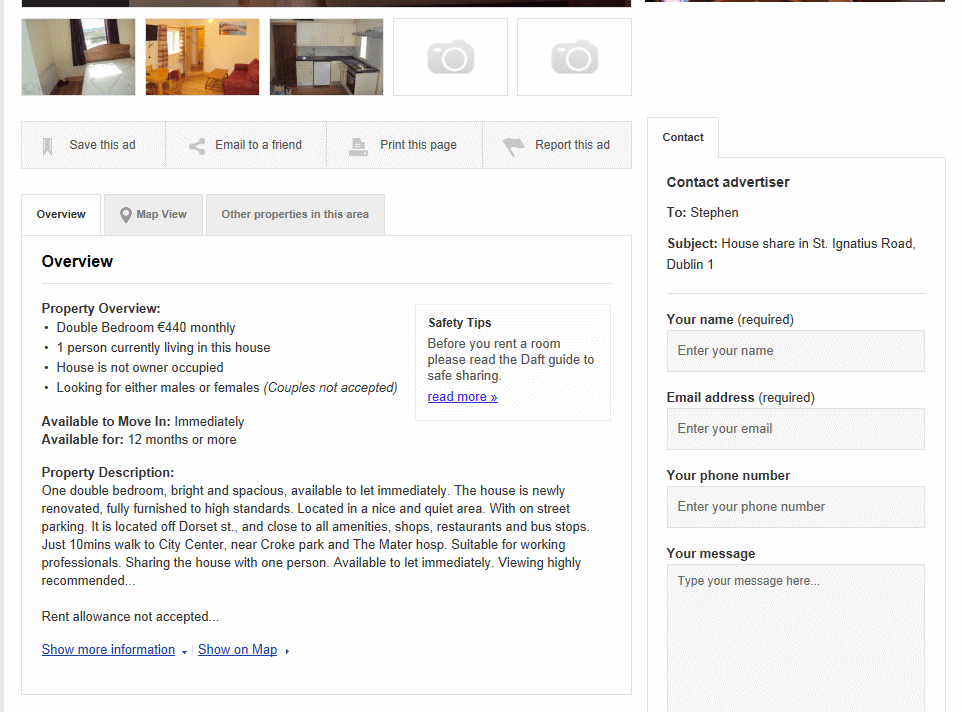Focus the Enter your email field
The width and height of the screenshot is (962, 712).
click(796, 429)
